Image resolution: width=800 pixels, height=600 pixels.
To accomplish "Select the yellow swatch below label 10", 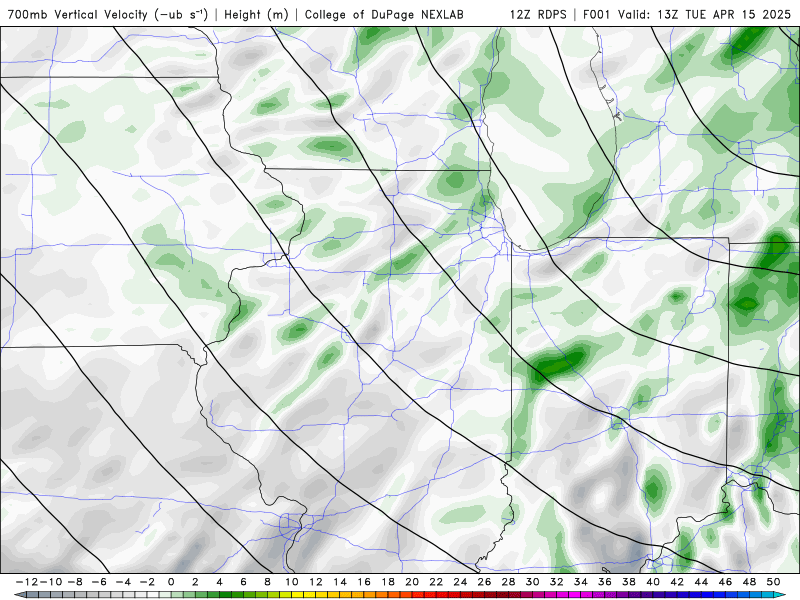I will 297,595.
